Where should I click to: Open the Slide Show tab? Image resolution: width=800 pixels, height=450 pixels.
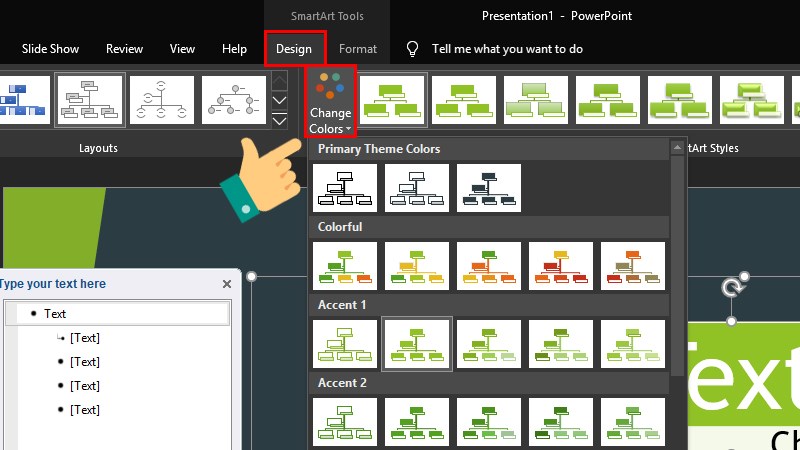(x=50, y=49)
